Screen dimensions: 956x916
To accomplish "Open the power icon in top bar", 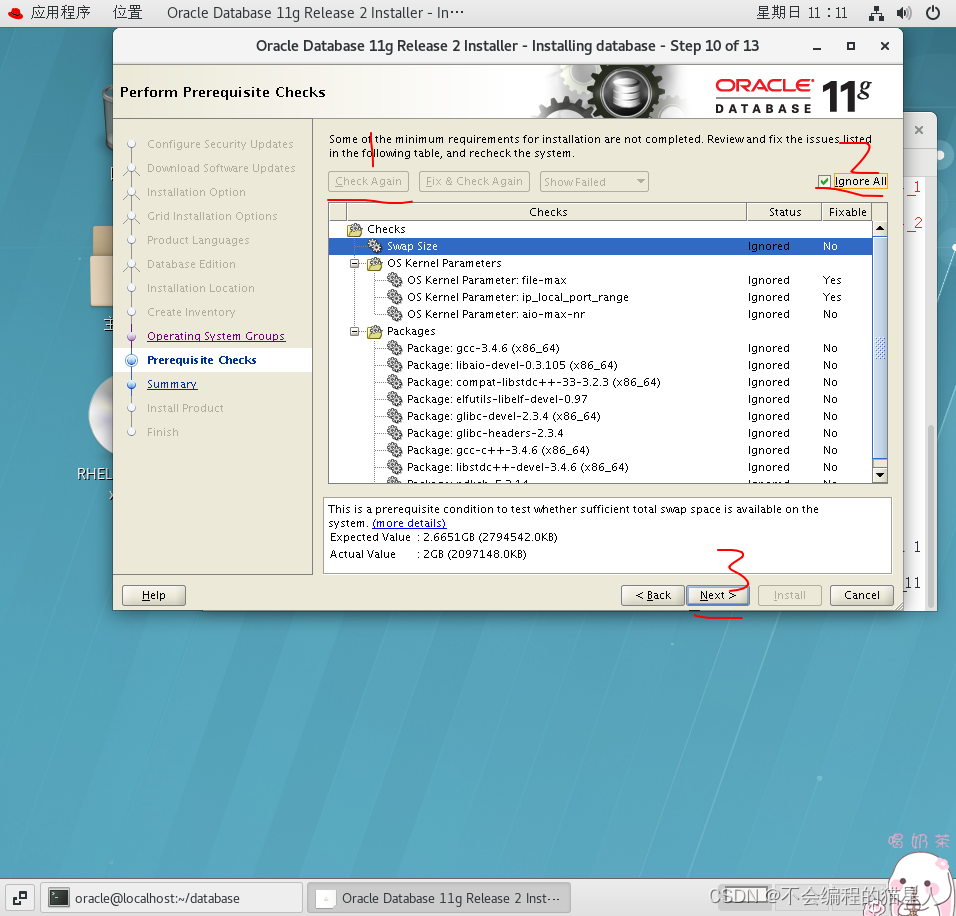I will 932,13.
